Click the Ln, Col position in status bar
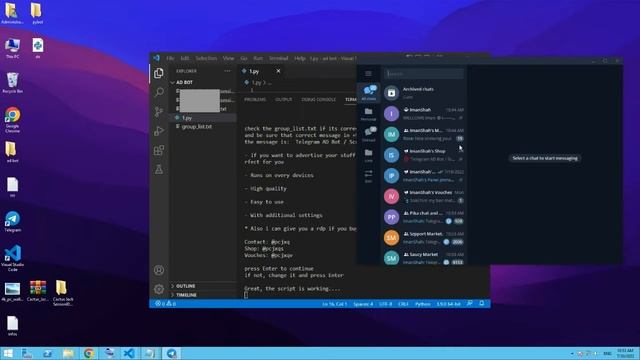The image size is (640, 360). click(x=334, y=304)
